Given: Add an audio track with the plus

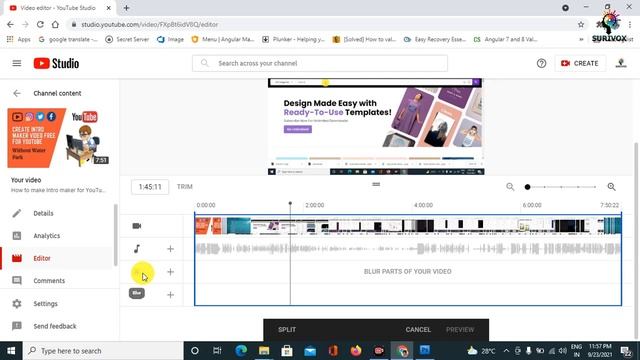Looking at the screenshot, I should 170,249.
